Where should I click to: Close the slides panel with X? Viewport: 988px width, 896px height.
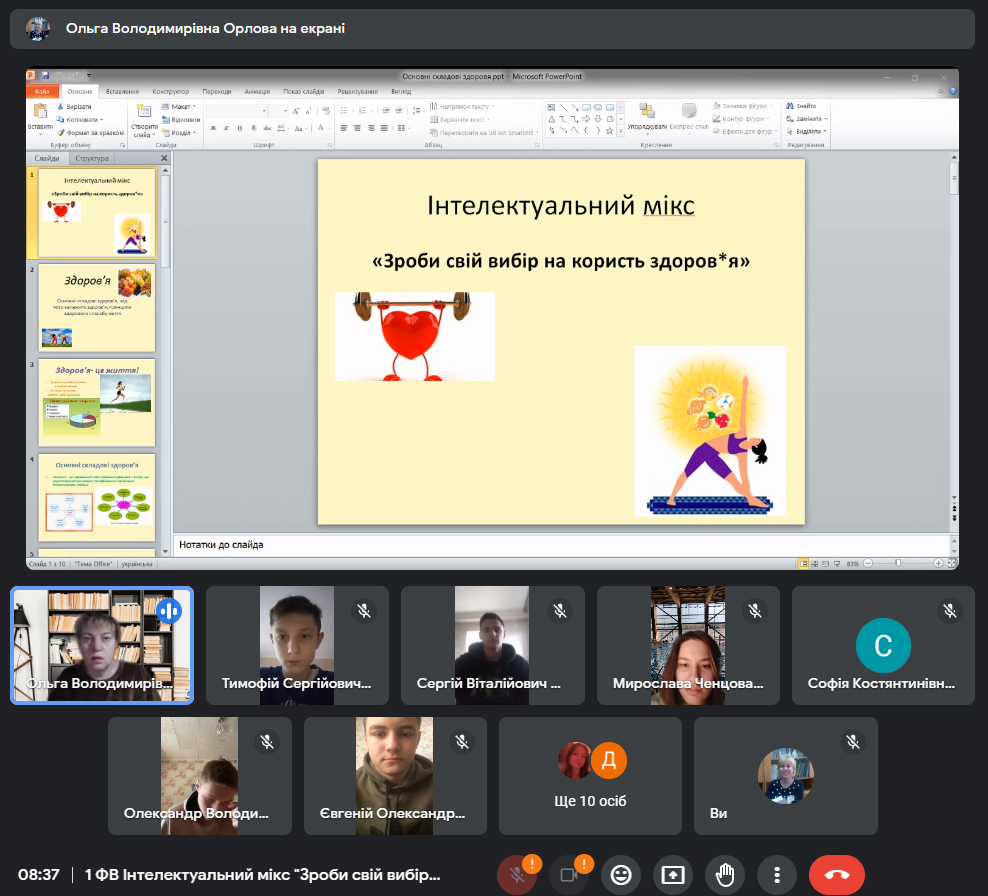pos(164,158)
